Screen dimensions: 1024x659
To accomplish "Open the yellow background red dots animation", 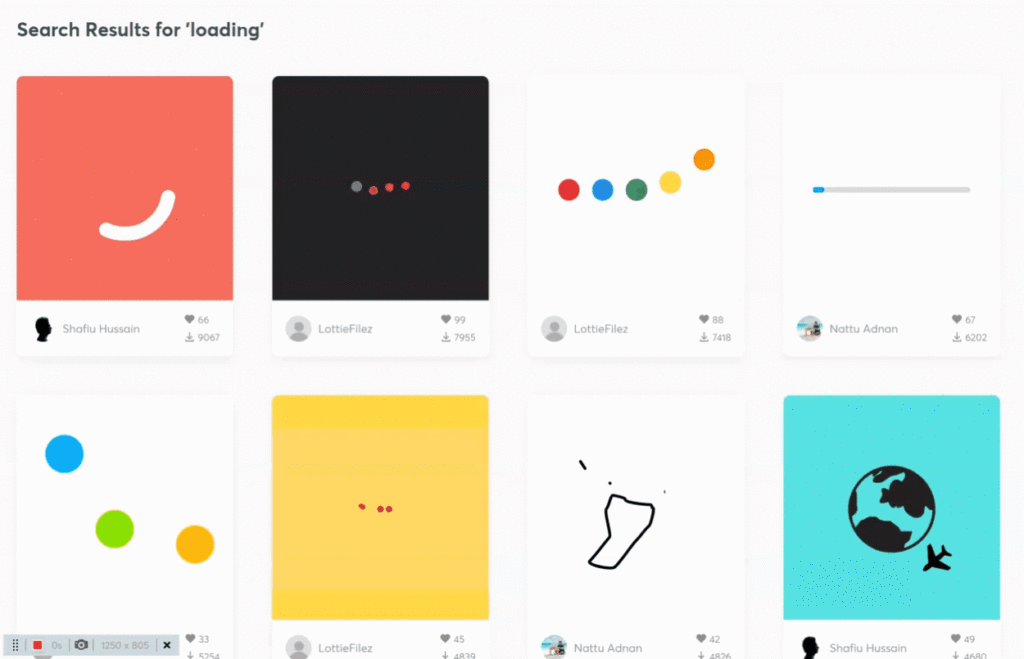I will [x=380, y=507].
